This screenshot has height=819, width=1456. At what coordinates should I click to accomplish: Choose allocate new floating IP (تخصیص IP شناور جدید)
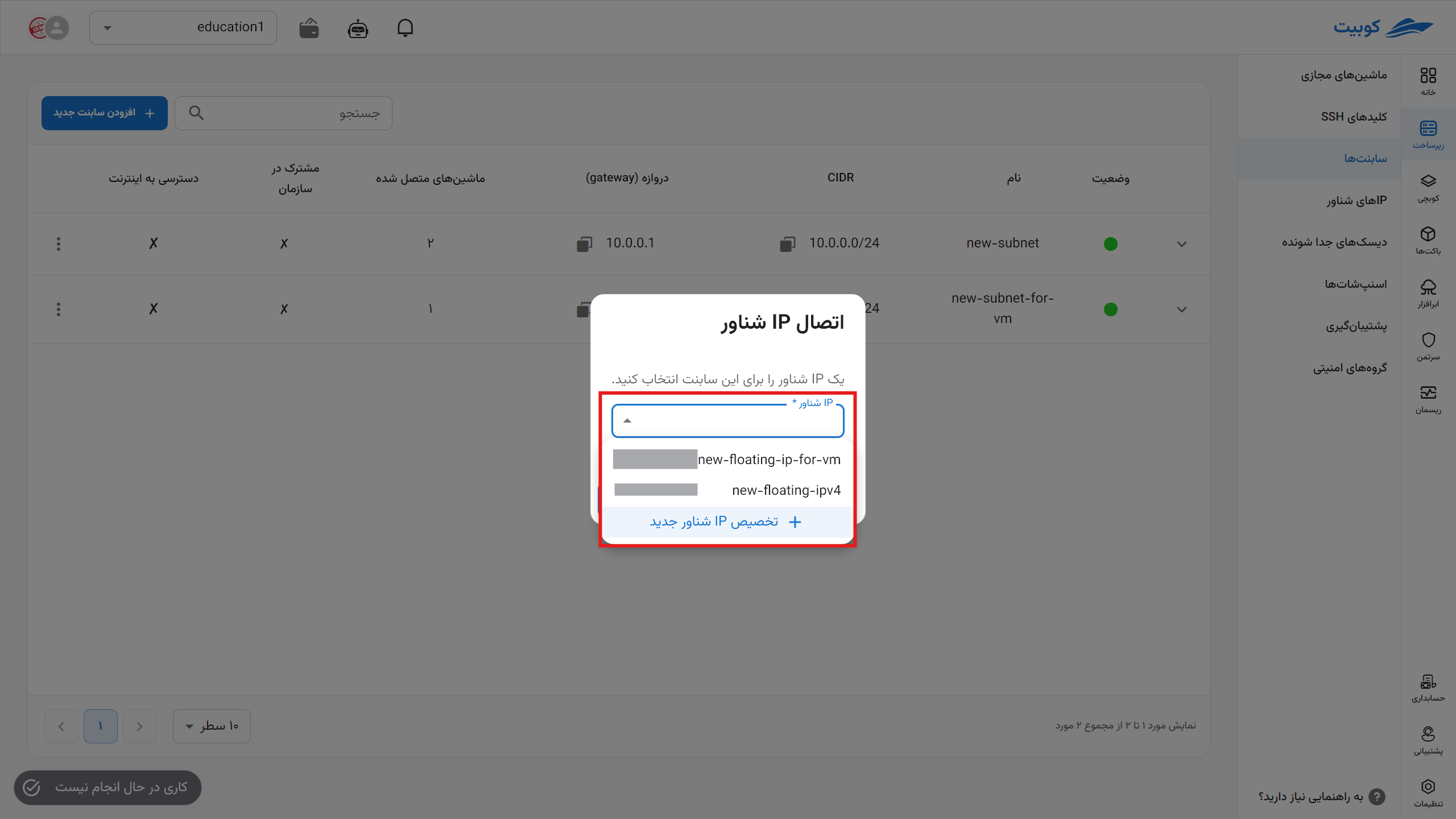click(728, 522)
